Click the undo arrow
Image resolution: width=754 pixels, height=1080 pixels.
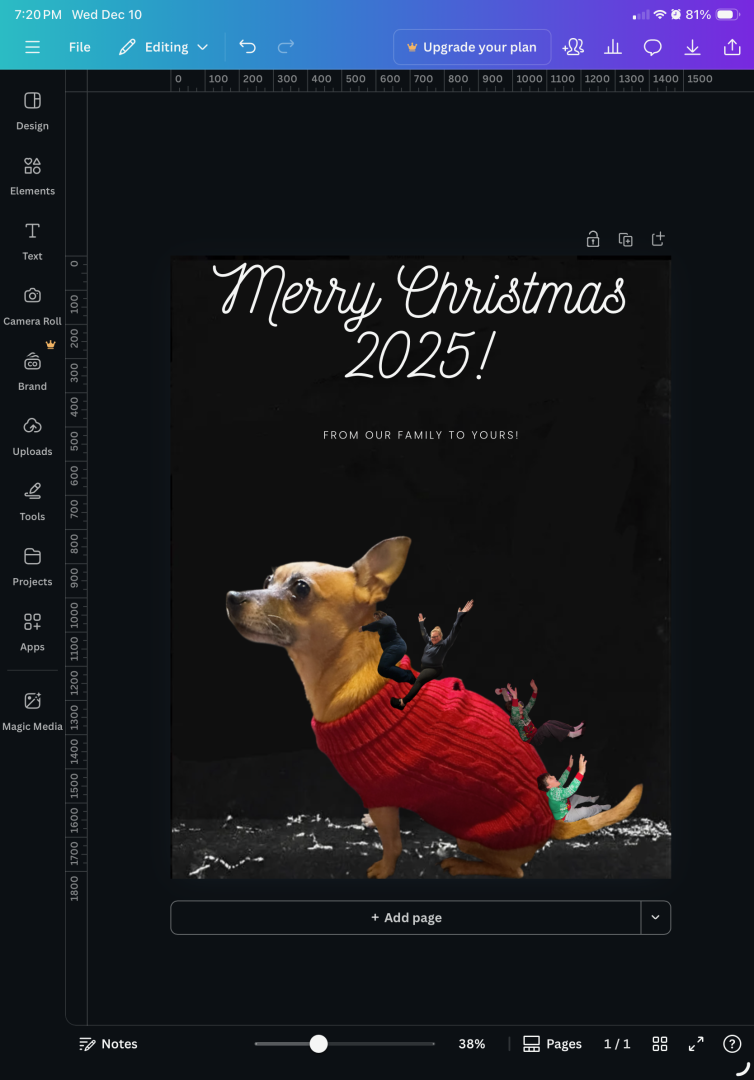247,47
